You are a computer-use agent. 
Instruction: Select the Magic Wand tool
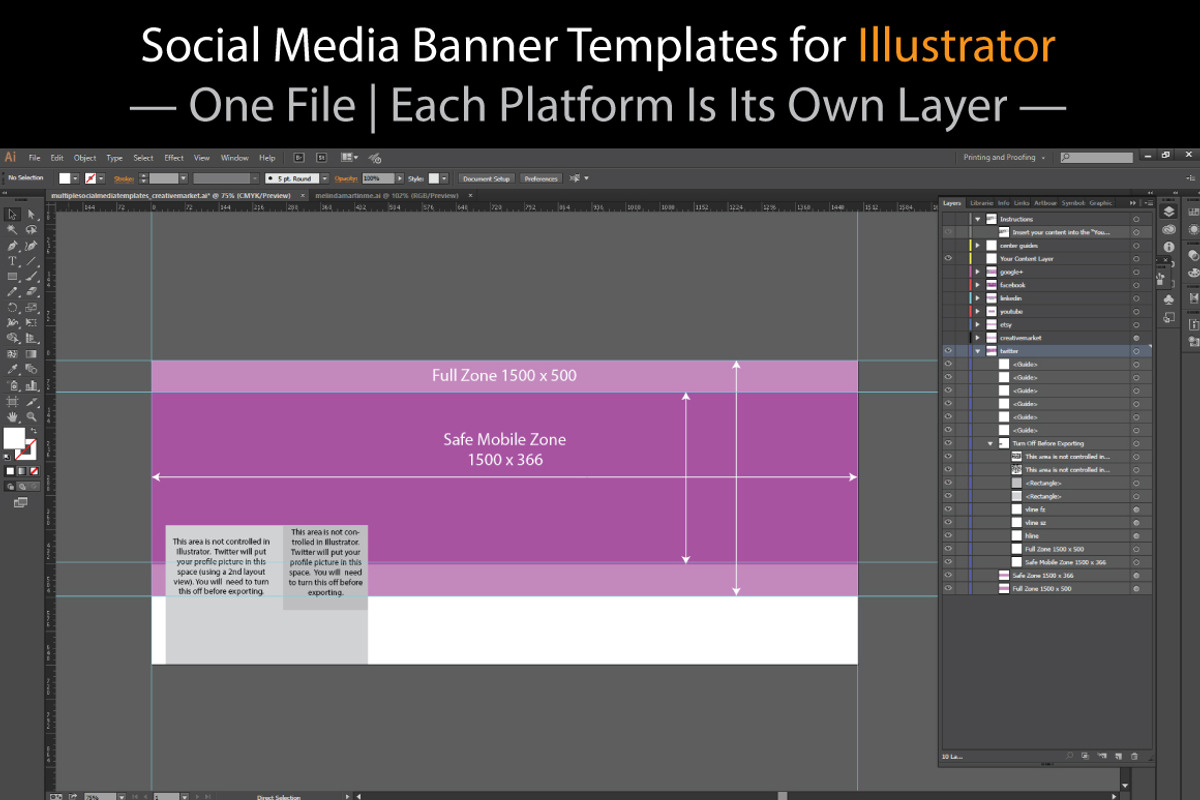click(x=12, y=229)
